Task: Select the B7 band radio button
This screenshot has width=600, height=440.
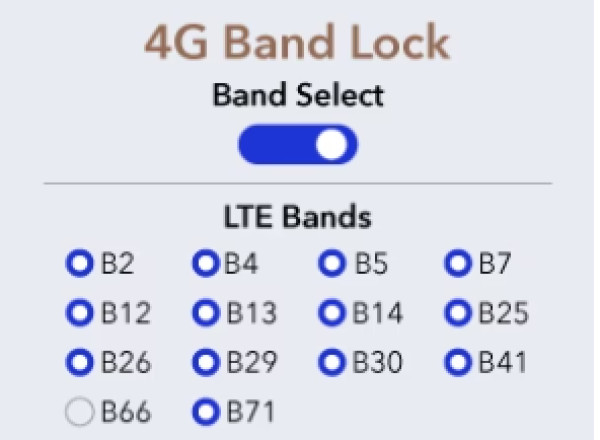Action: click(457, 264)
